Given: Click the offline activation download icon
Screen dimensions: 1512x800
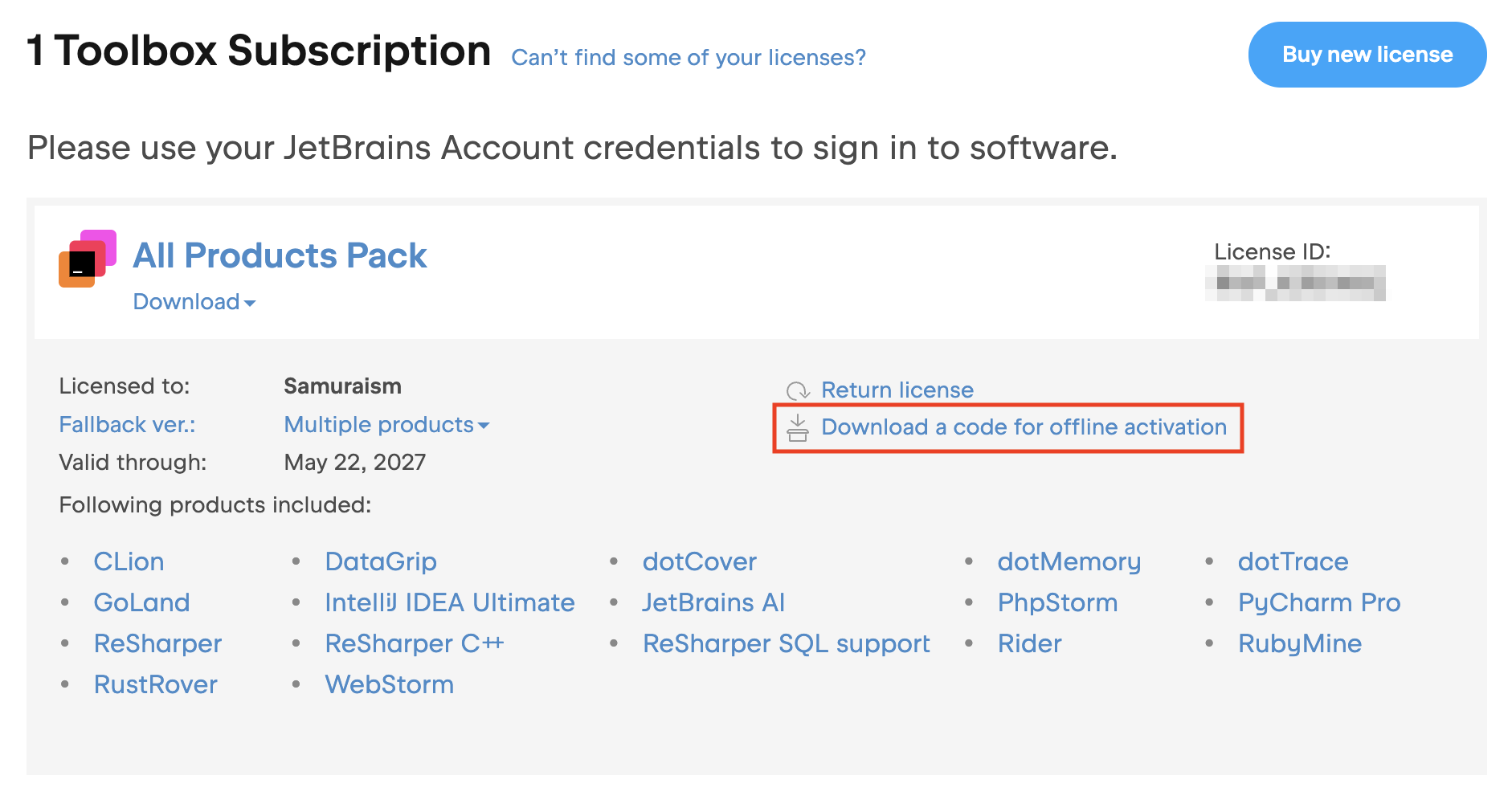Looking at the screenshot, I should click(798, 428).
